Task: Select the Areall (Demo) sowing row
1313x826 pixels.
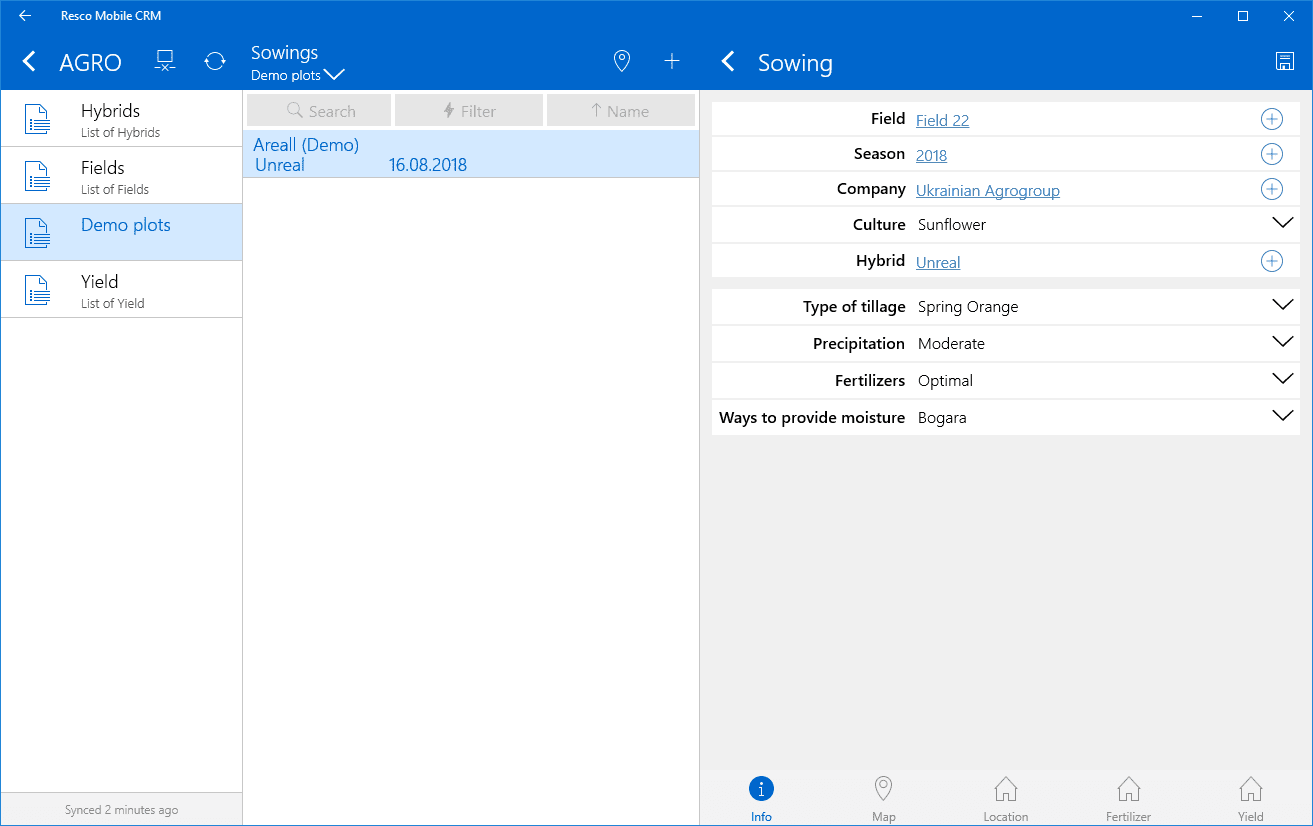Action: [471, 154]
